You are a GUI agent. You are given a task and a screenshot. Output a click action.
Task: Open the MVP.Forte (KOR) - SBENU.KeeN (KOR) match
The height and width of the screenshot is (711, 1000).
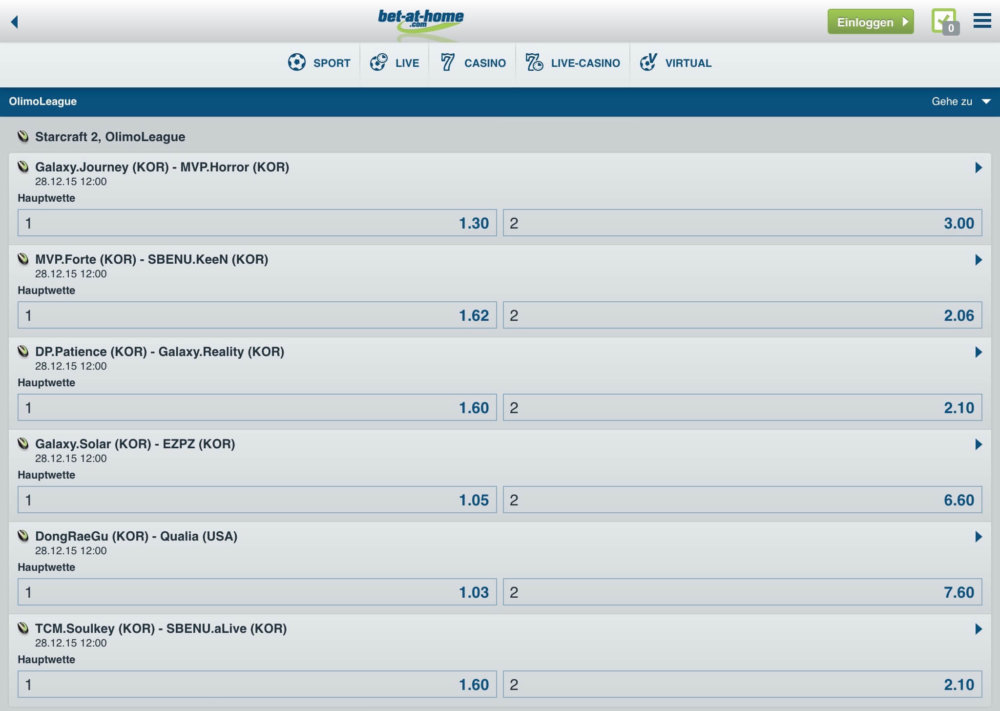pos(152,260)
